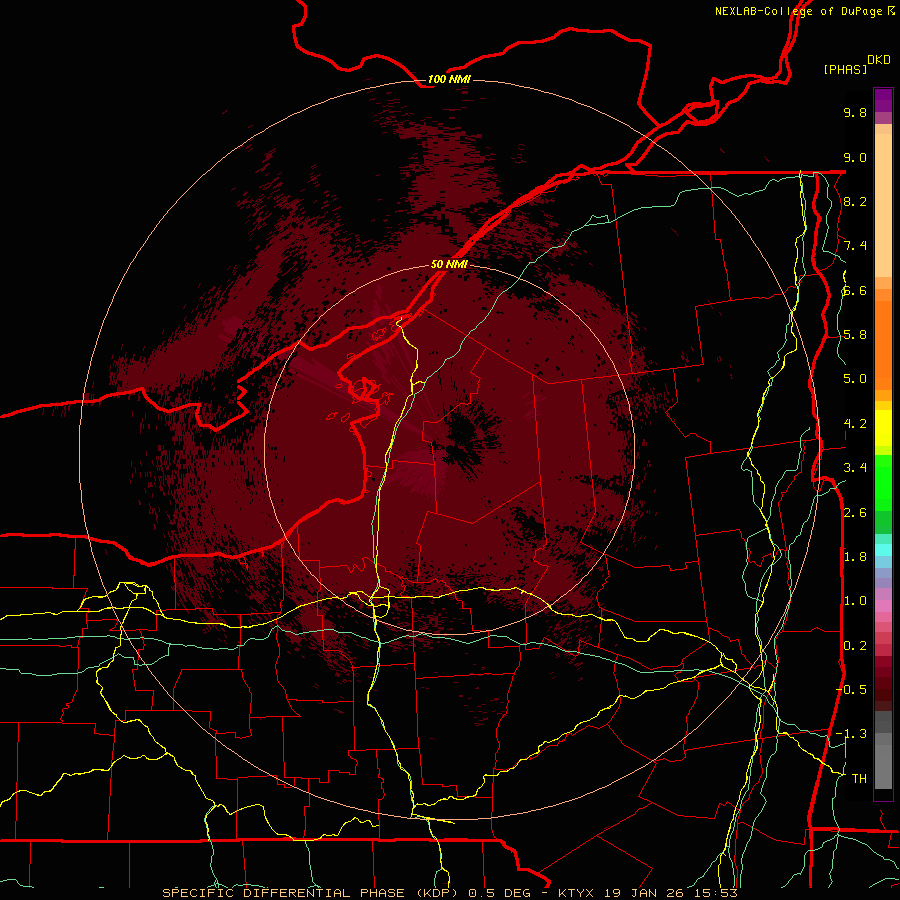Click the 5.0 legend value
900x900 pixels.
pyautogui.click(x=855, y=379)
